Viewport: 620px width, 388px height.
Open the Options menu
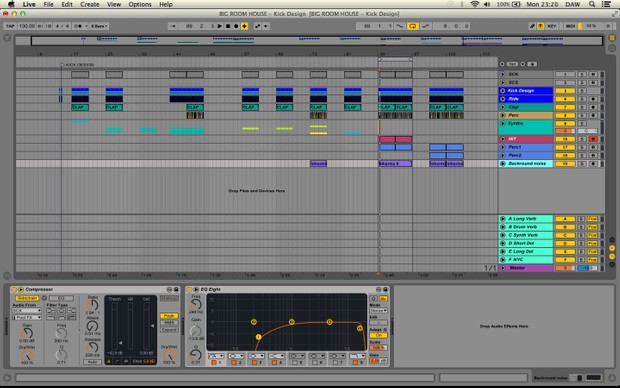pyautogui.click(x=140, y=4)
